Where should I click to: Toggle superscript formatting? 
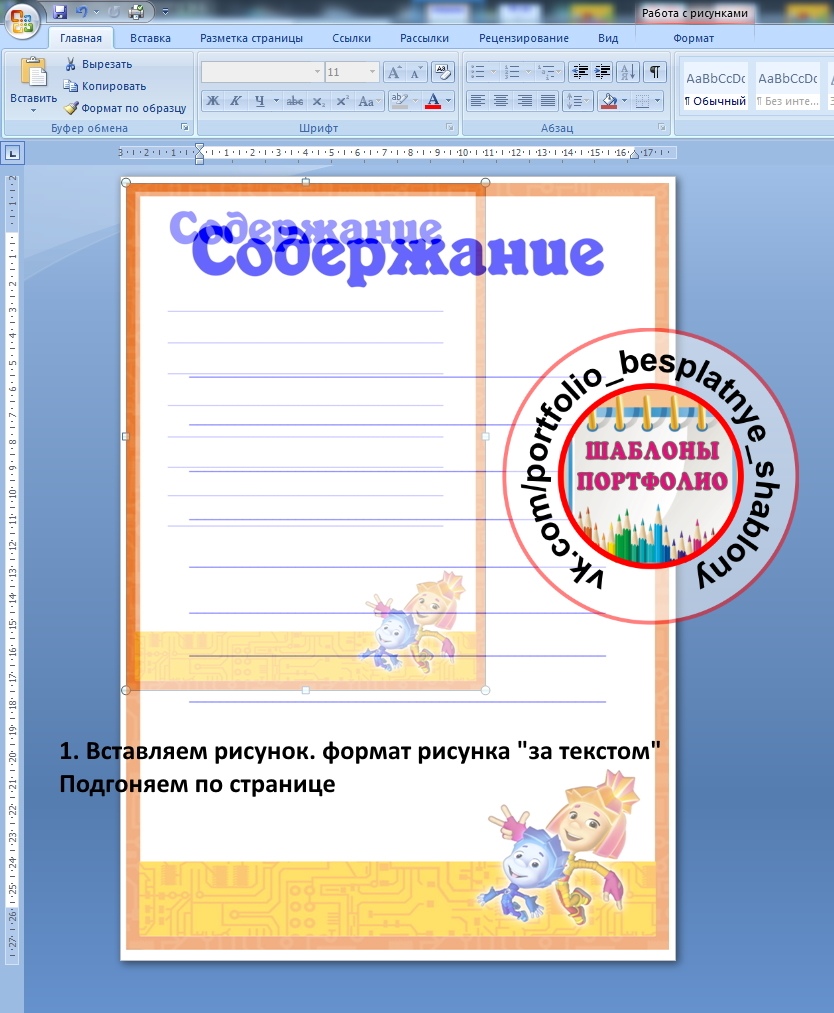342,101
